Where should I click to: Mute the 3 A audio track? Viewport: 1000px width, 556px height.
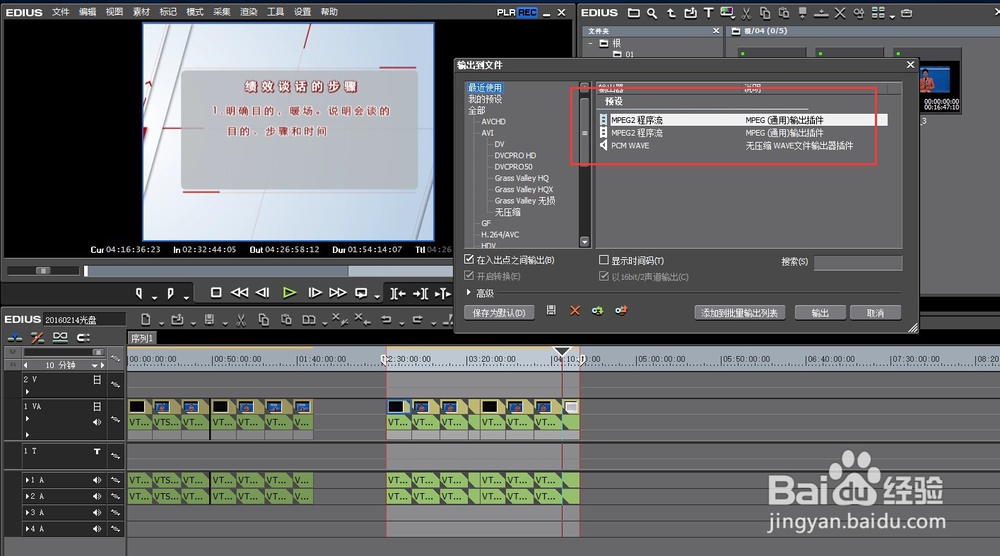click(97, 513)
